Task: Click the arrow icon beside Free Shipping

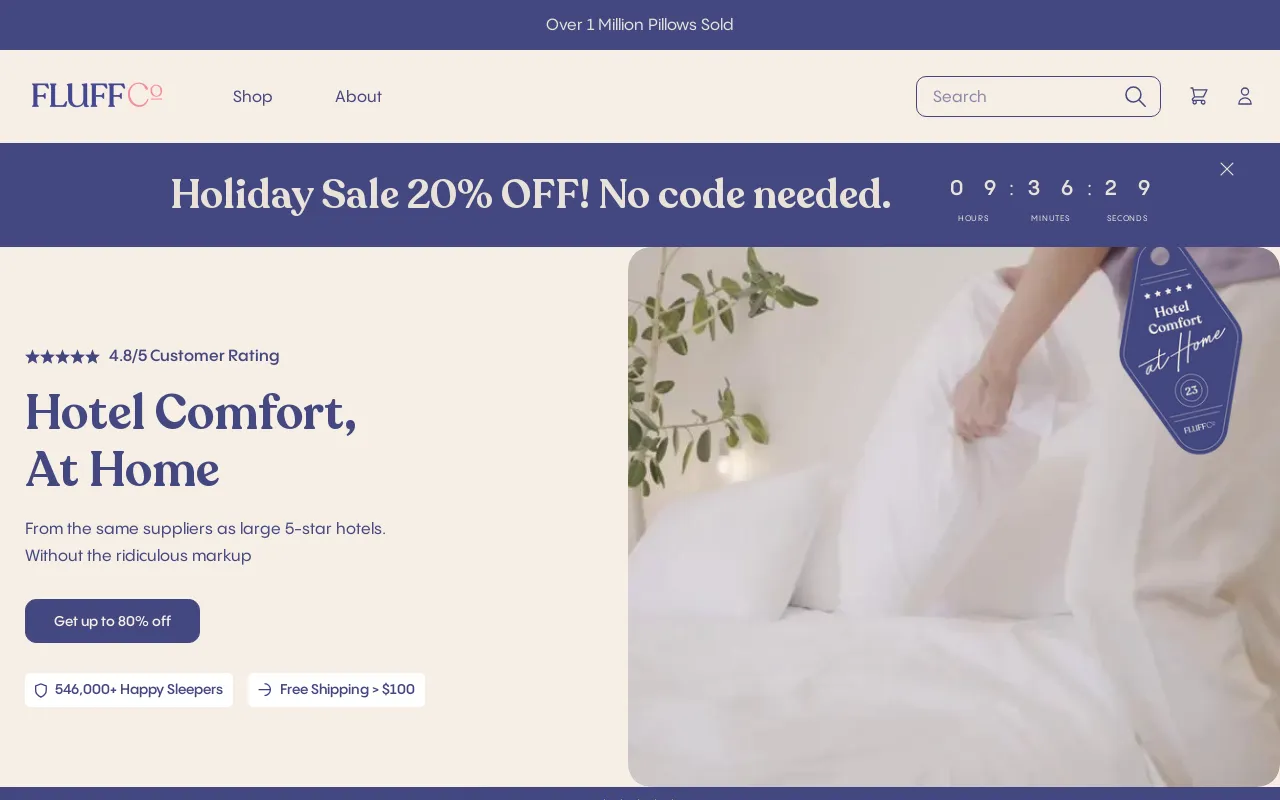Action: click(x=265, y=690)
